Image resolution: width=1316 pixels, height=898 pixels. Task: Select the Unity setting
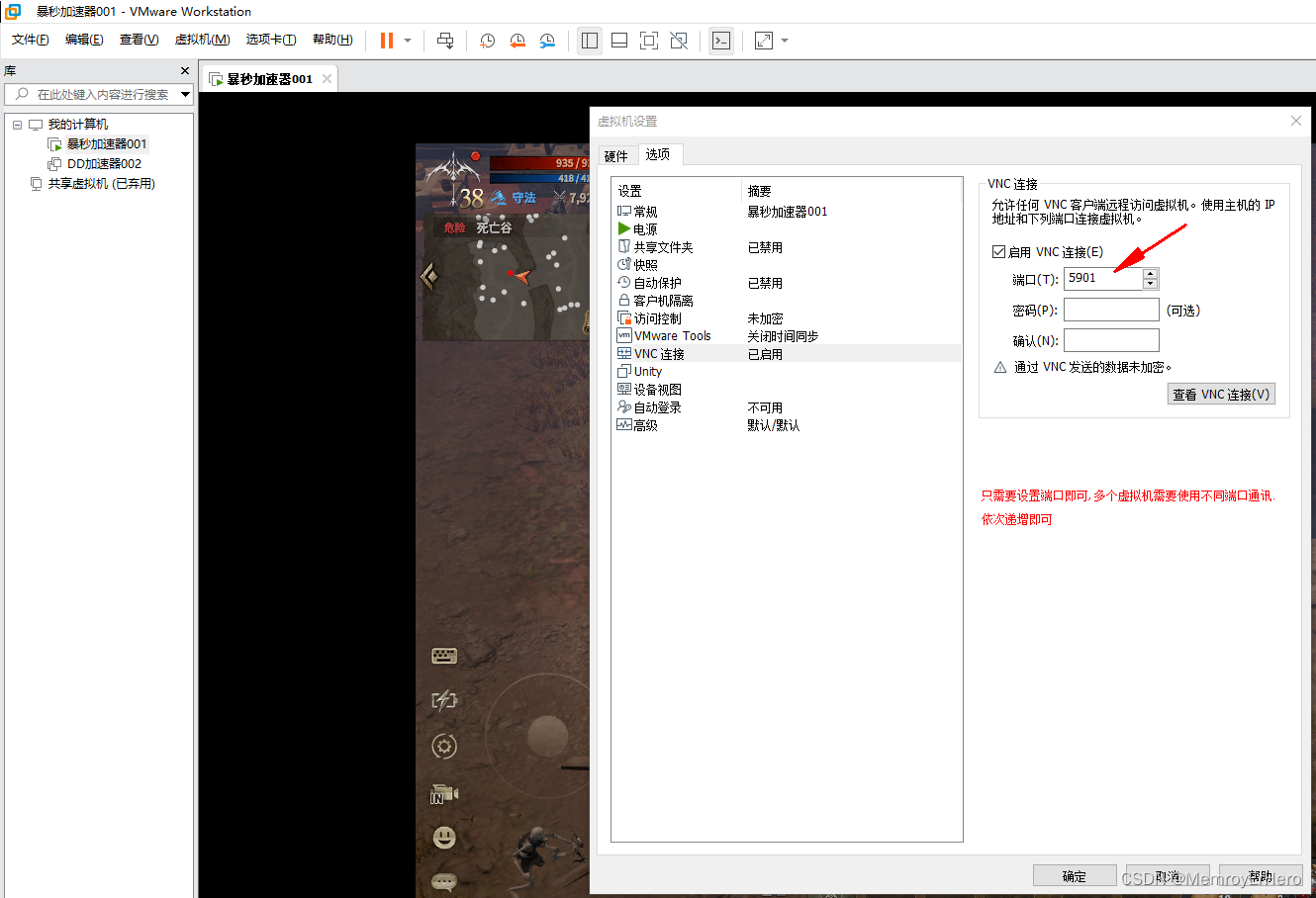[647, 372]
